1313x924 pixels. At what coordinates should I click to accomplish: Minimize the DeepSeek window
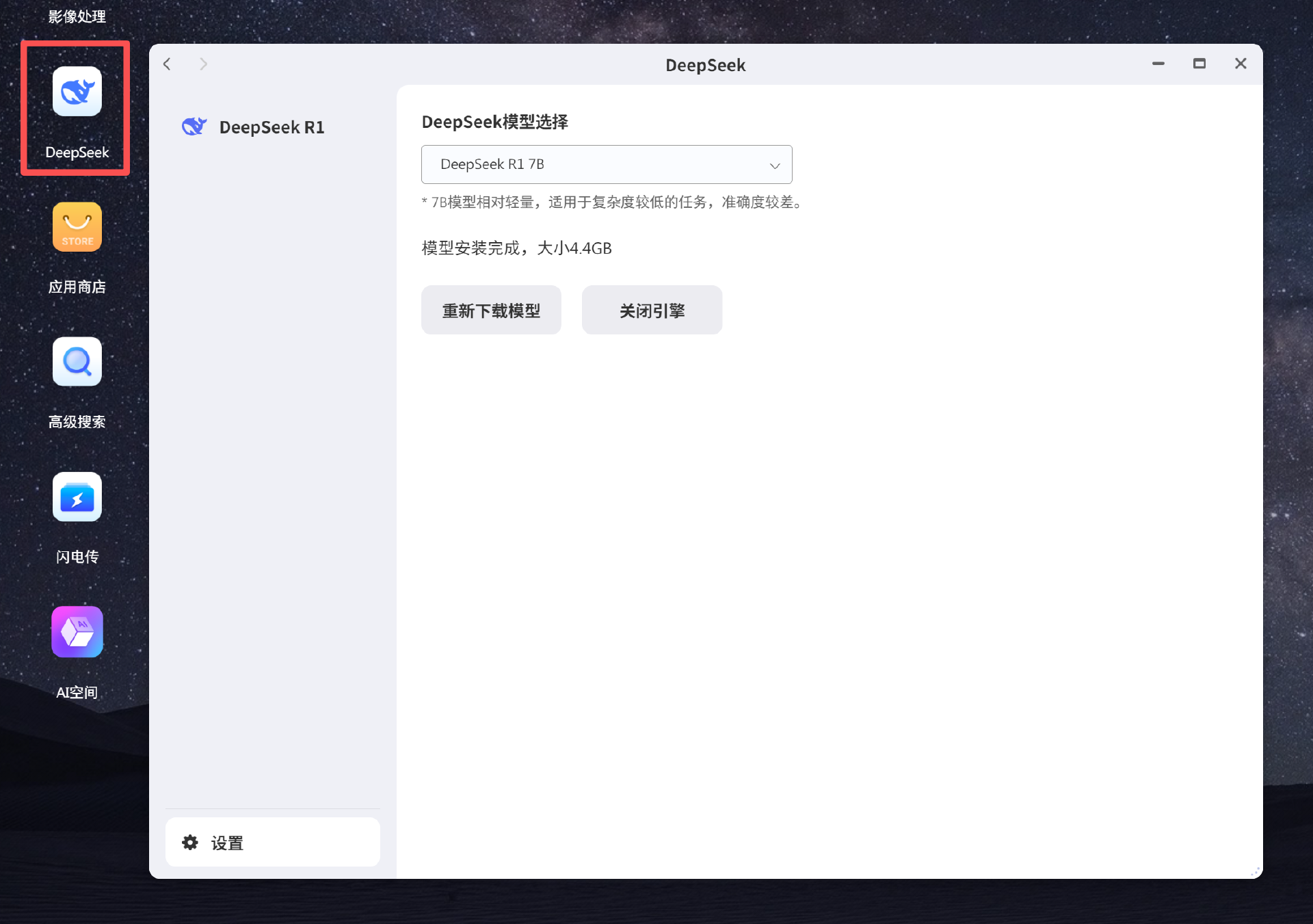[x=1158, y=64]
